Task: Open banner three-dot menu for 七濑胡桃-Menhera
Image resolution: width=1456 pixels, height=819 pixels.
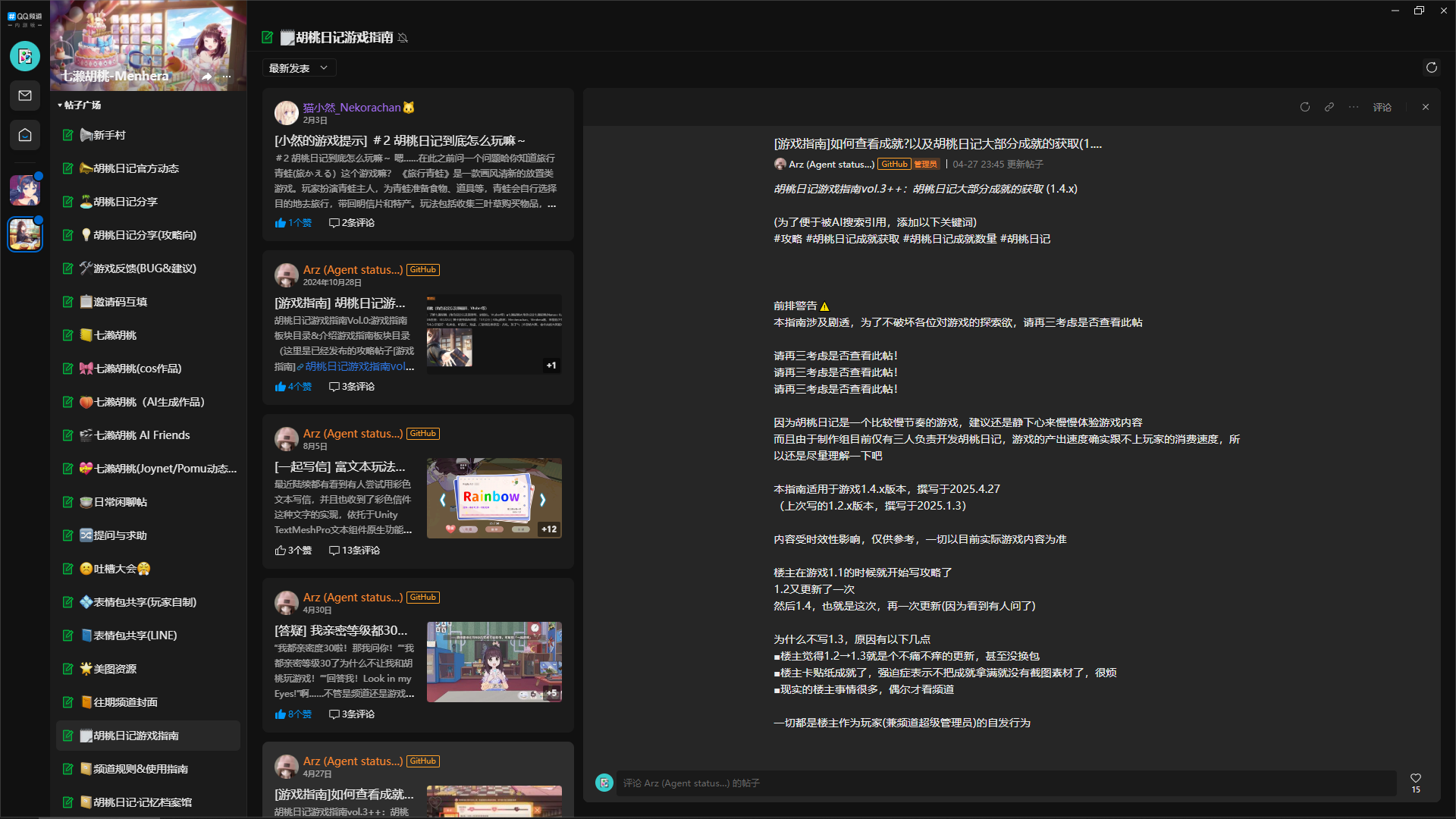Action: (227, 77)
